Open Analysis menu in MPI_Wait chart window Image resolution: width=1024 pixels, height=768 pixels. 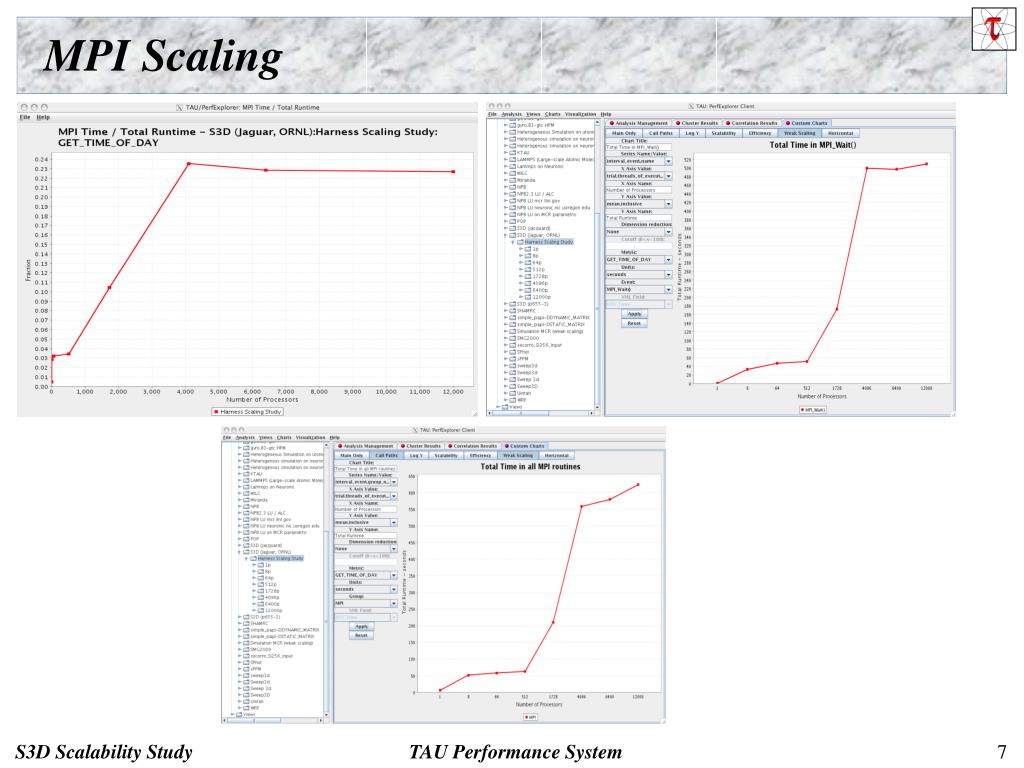pos(511,114)
